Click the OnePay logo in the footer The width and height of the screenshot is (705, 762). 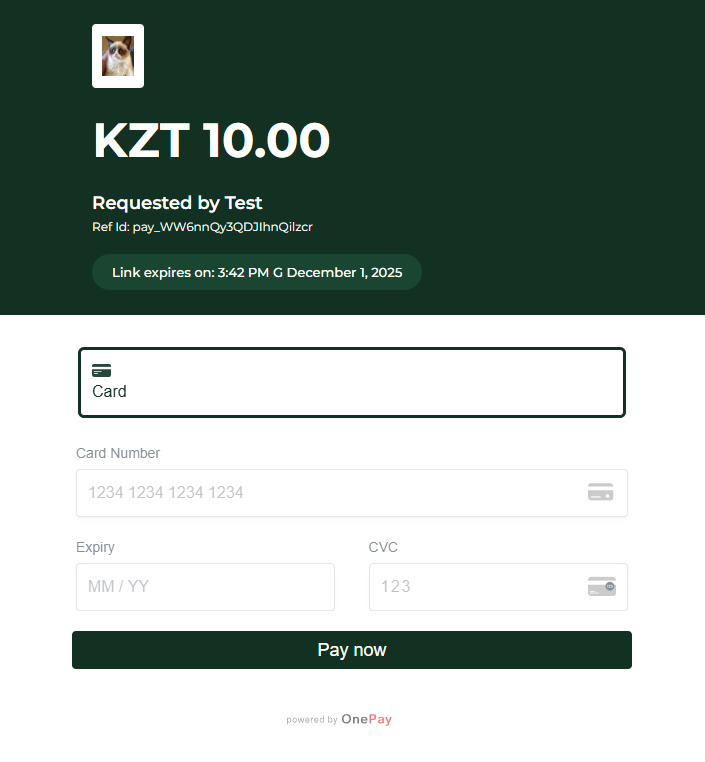tap(366, 719)
